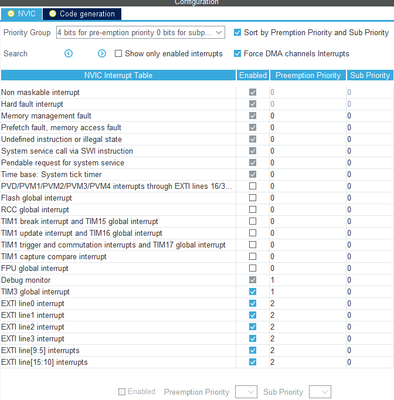Image resolution: width=394 pixels, height=400 pixels.
Task: Click NVIC Interrupt Table column header
Action: [118, 75]
